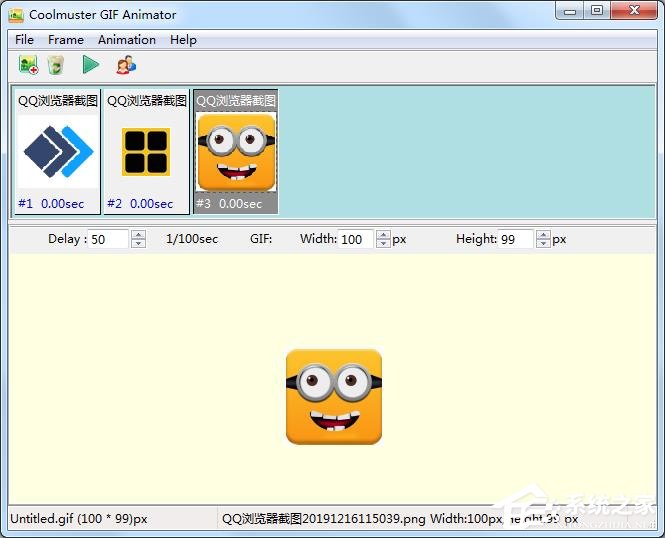Decrease GIF Height with down arrow
665x538 pixels.
(x=543, y=243)
